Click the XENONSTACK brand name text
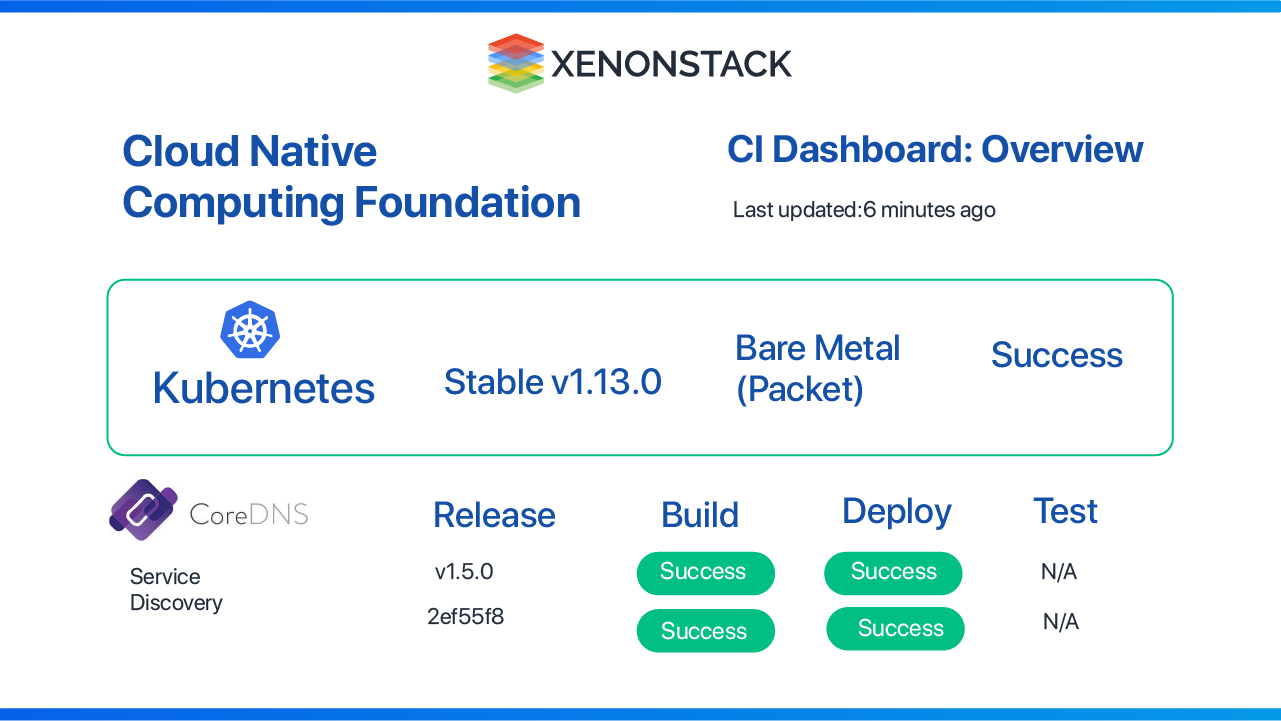The width and height of the screenshot is (1281, 721). (x=672, y=64)
